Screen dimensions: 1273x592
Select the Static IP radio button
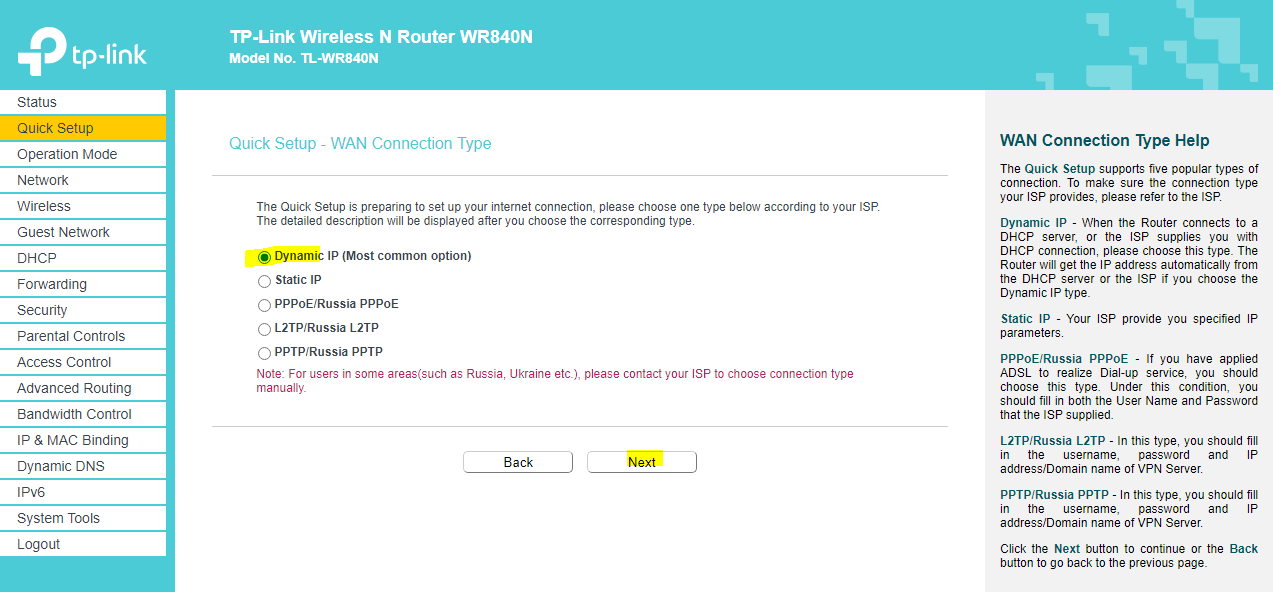(x=265, y=281)
